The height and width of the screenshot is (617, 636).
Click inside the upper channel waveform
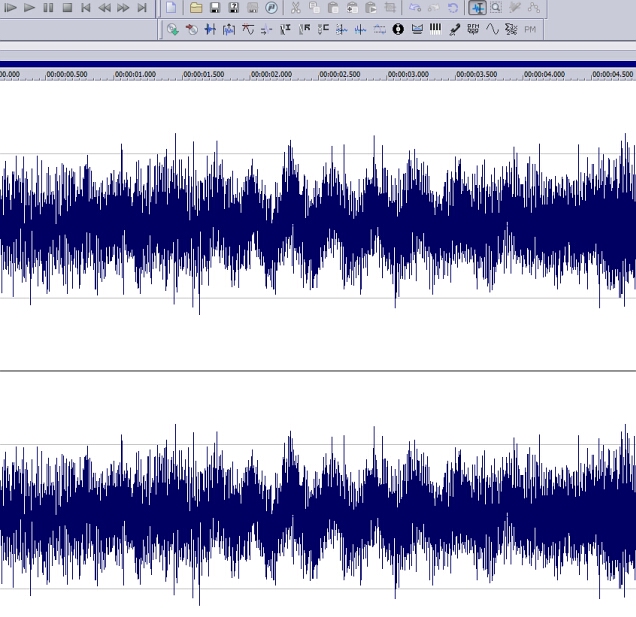[x=318, y=226]
